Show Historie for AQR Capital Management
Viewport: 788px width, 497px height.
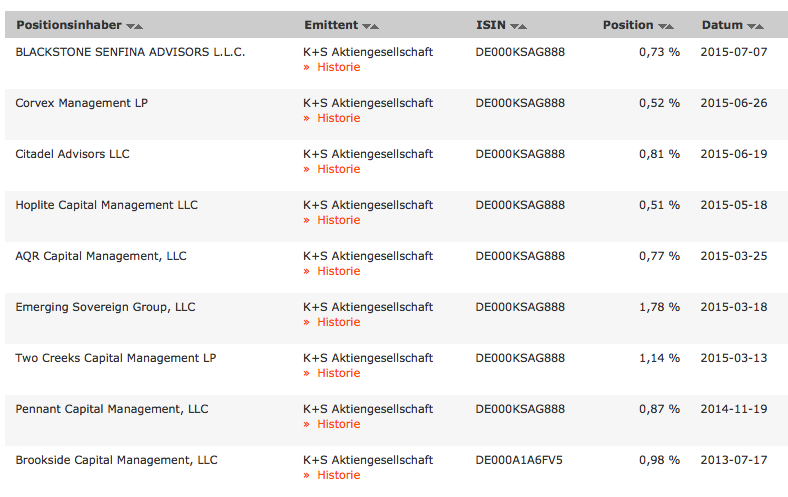(338, 271)
